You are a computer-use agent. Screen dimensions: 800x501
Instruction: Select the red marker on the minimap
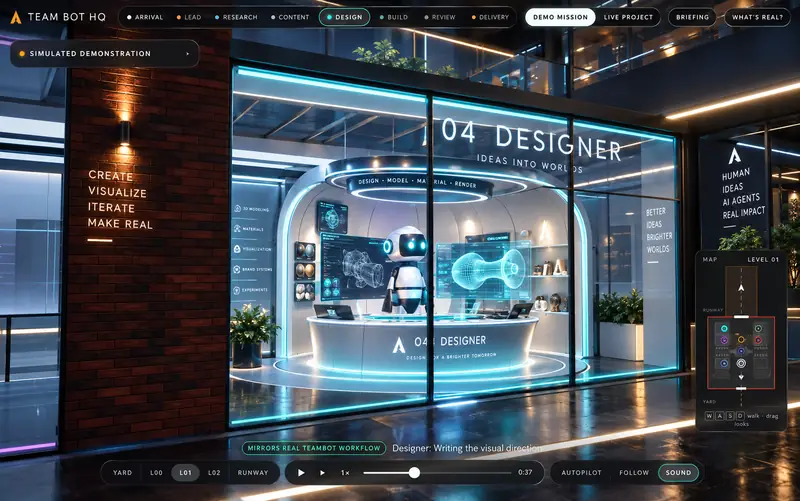pos(758,340)
